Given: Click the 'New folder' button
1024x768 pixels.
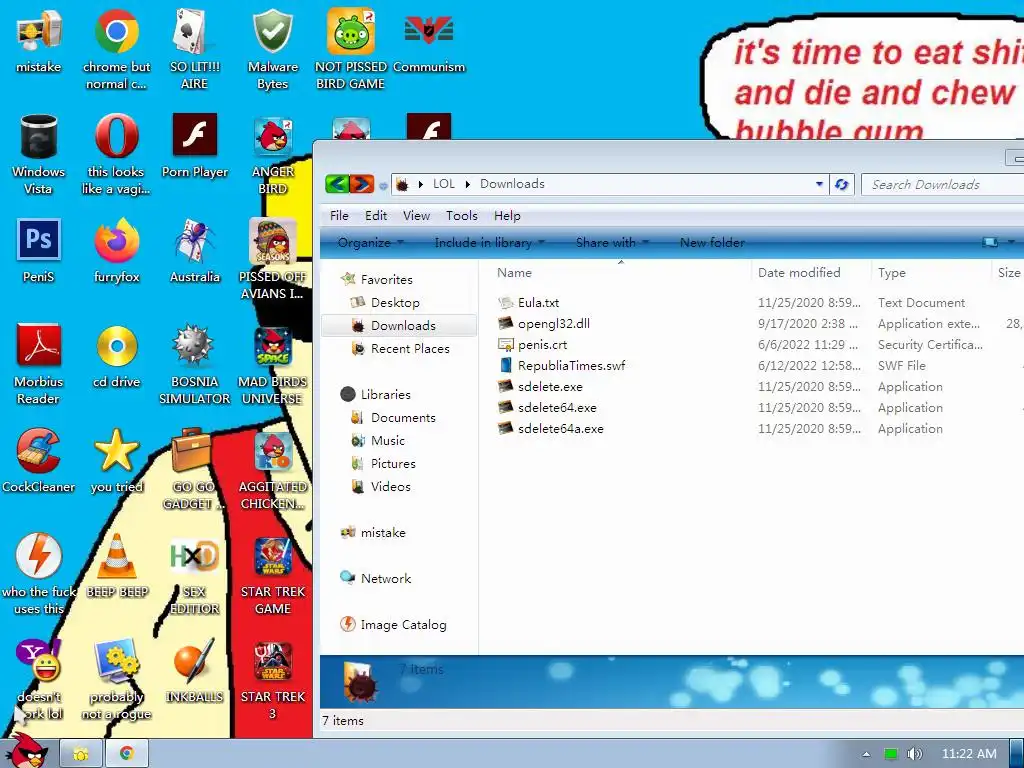Looking at the screenshot, I should tap(712, 242).
